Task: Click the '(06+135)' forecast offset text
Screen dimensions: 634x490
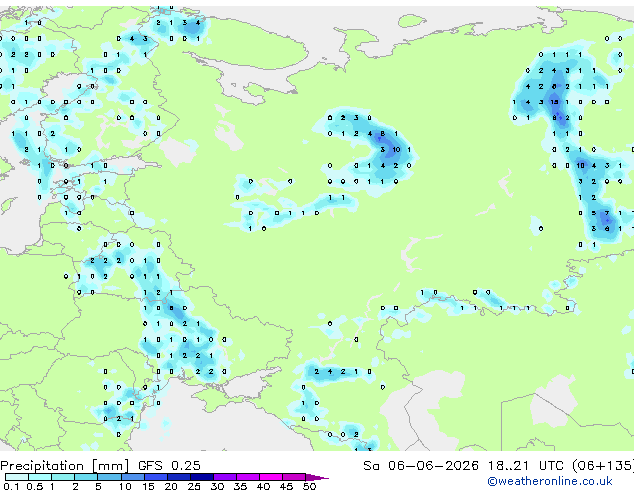Action: coord(603,466)
